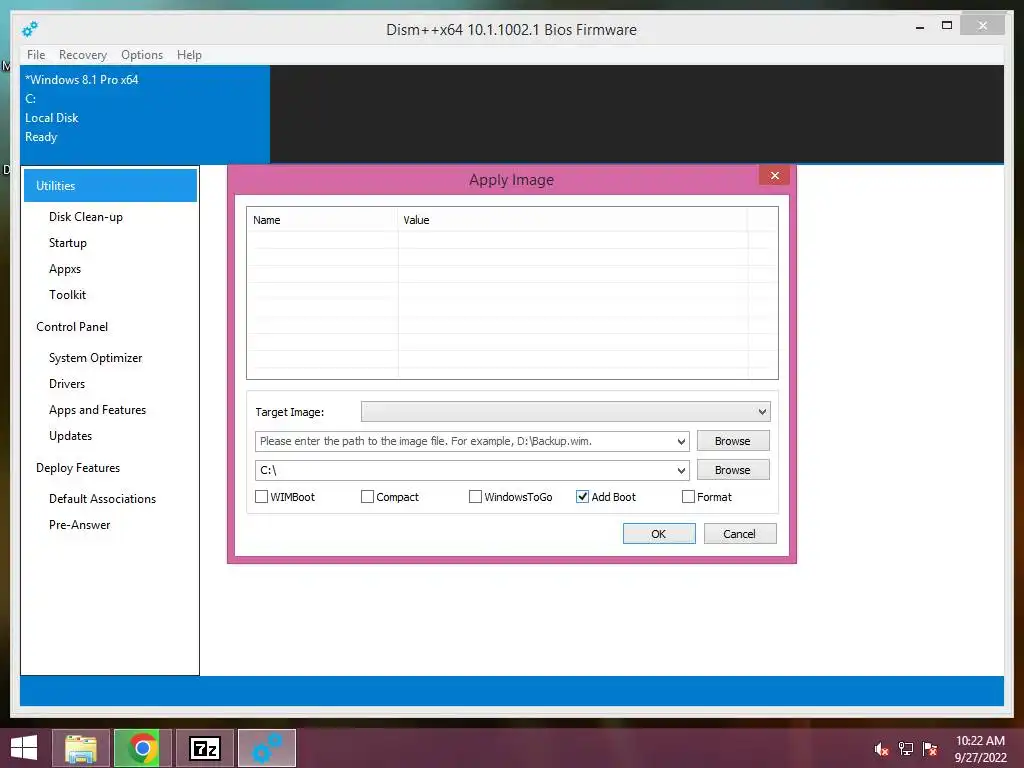This screenshot has width=1024, height=768.
Task: Open System Optimizer in sidebar
Action: pyautogui.click(x=95, y=358)
